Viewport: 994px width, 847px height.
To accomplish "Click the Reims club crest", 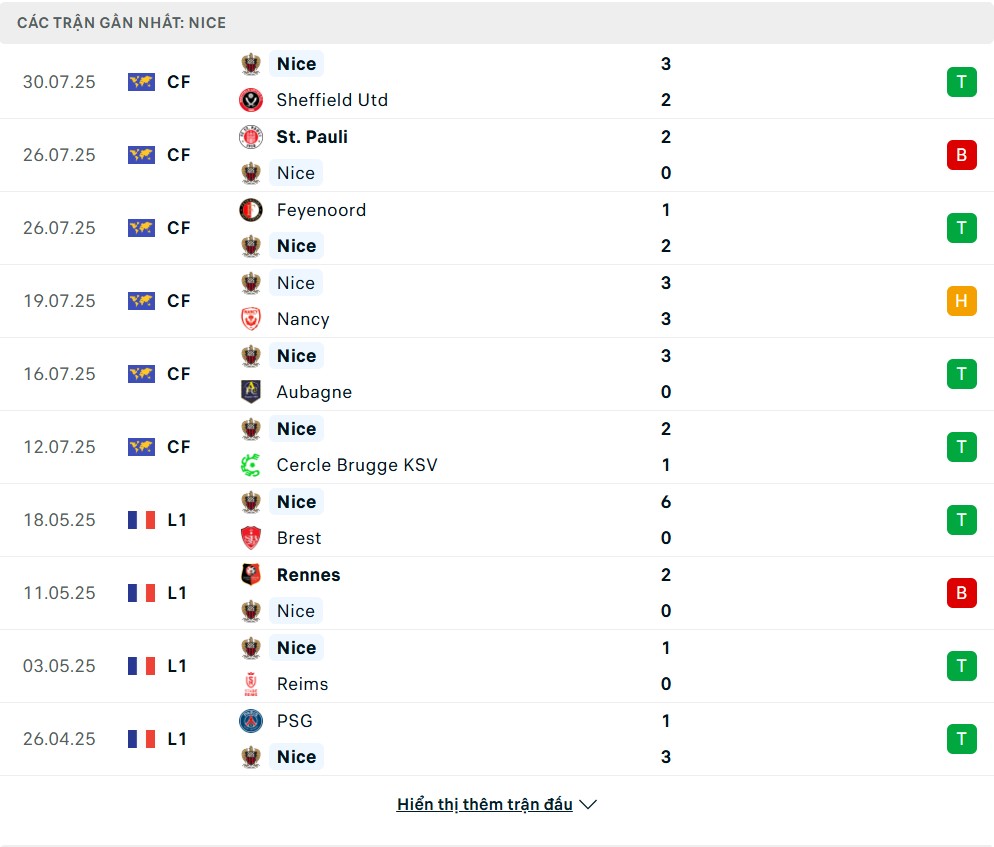I will (x=251, y=684).
